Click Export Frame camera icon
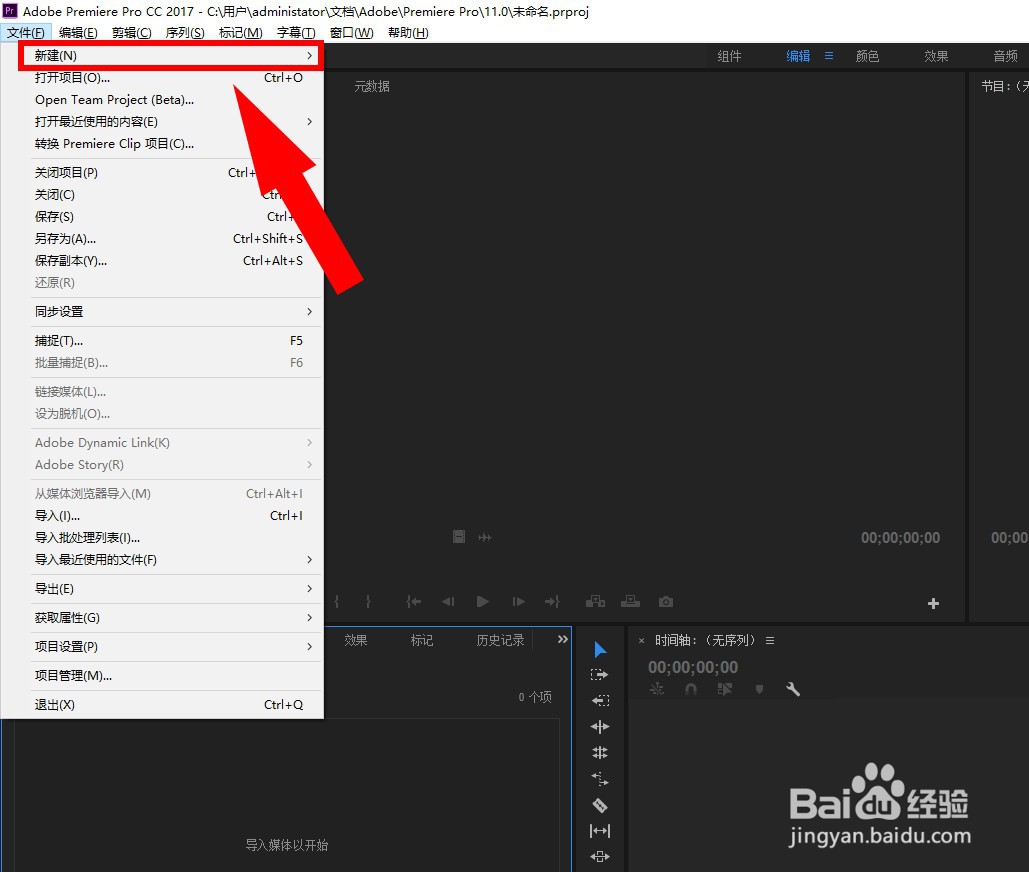 666,602
